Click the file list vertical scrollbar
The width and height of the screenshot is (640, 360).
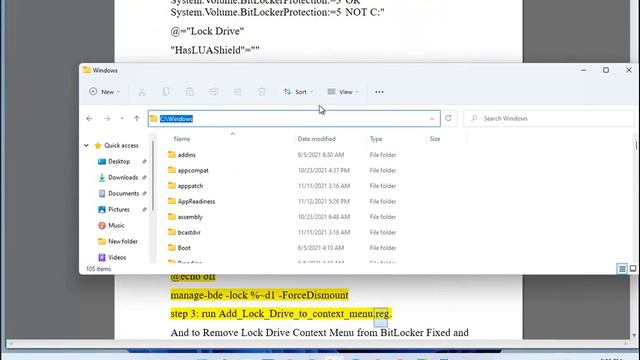coord(636,145)
